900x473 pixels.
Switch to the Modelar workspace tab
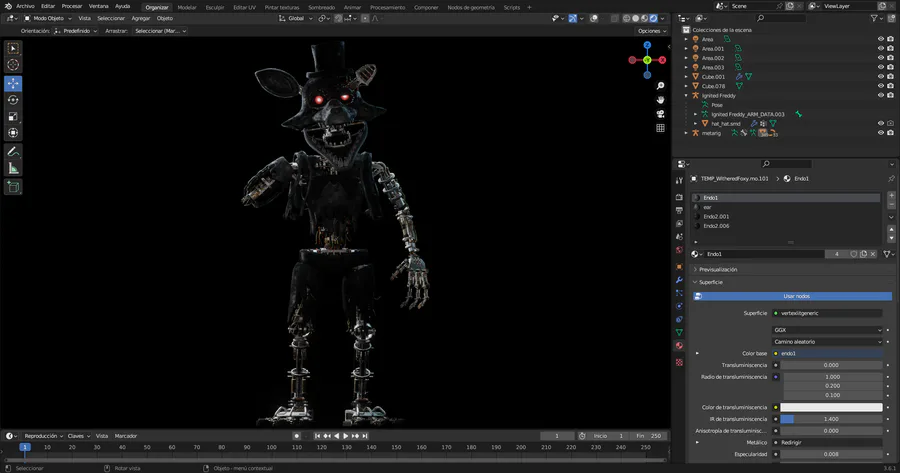pos(187,7)
